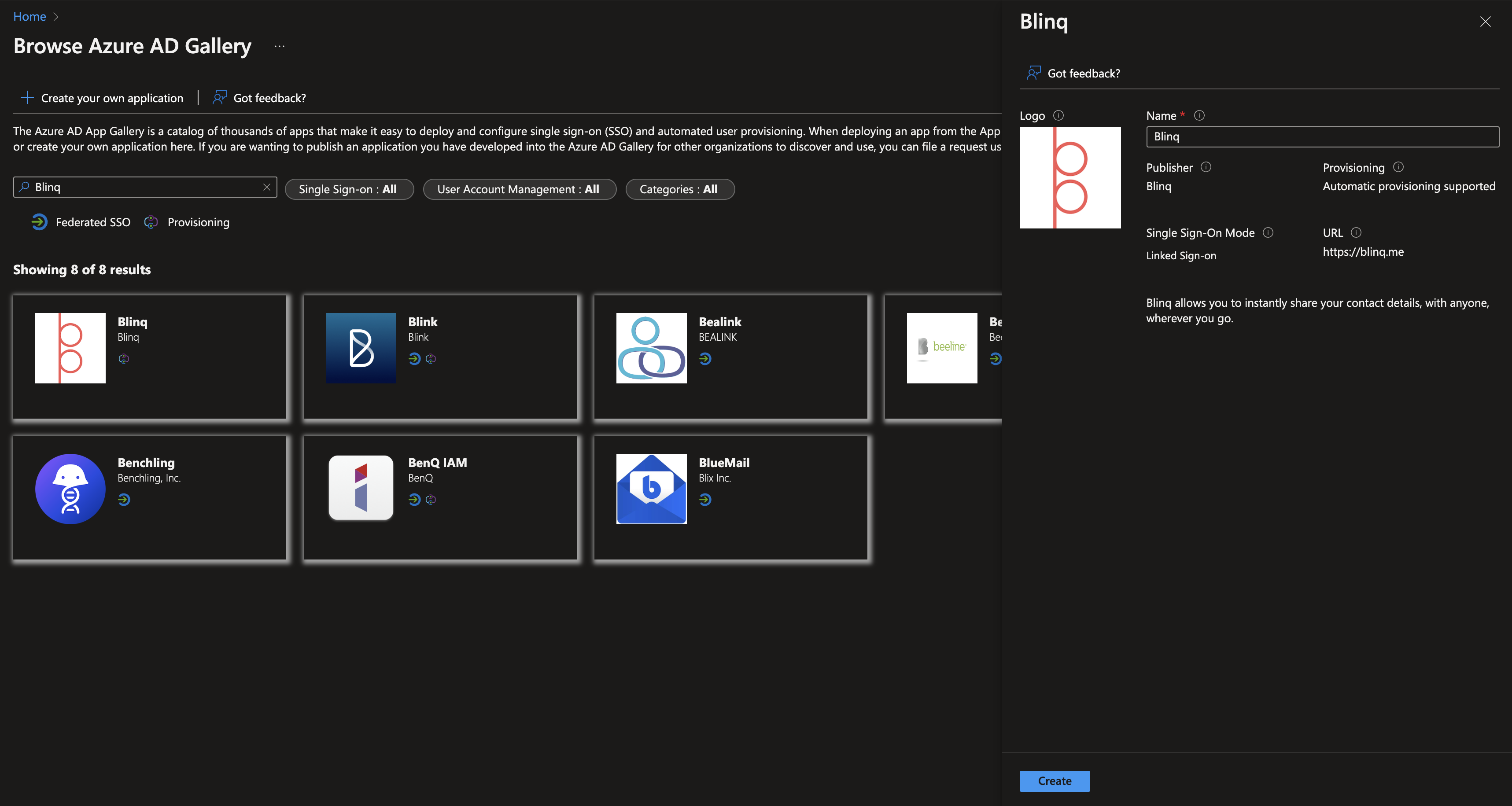This screenshot has height=806, width=1512.
Task: Click federated SSO icon on Blink card
Action: click(414, 359)
